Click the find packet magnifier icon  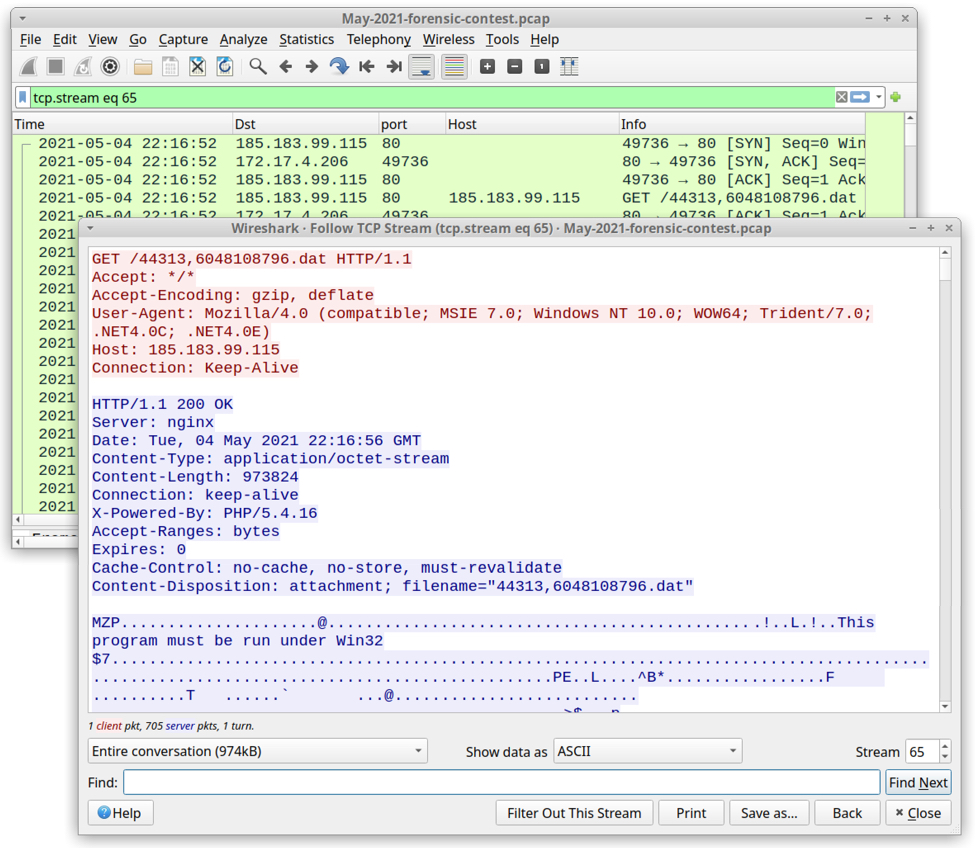pos(258,67)
